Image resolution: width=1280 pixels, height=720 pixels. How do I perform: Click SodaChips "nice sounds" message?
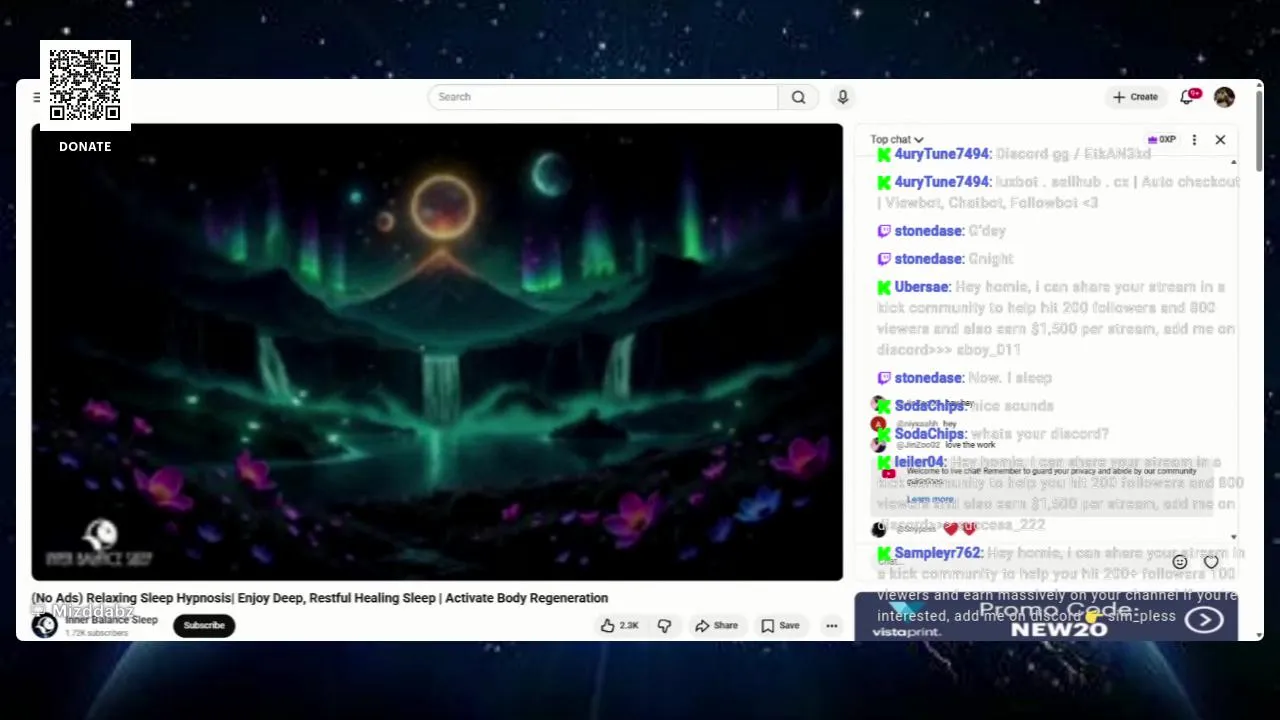click(x=965, y=406)
